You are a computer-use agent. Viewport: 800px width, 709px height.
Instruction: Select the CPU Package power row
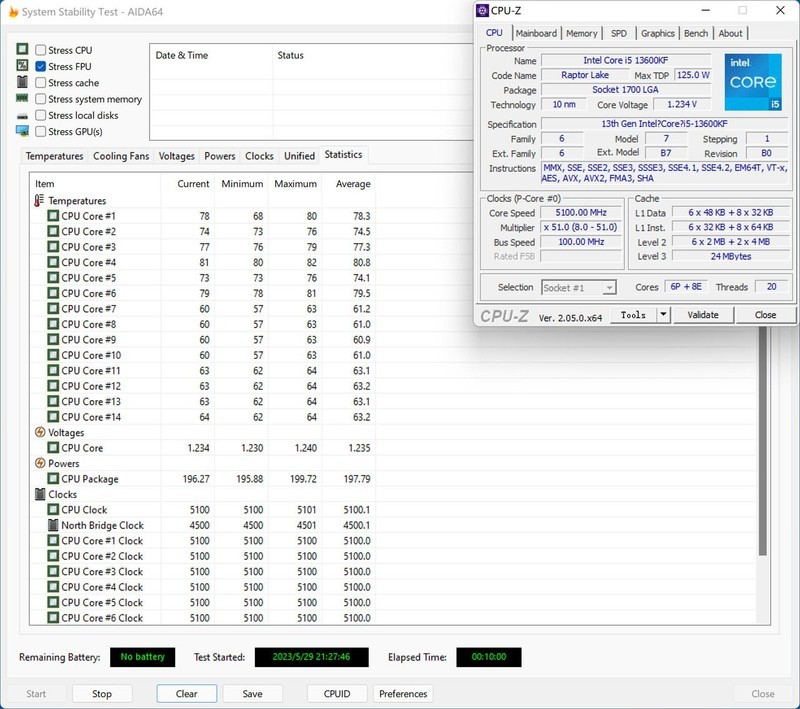[x=90, y=479]
